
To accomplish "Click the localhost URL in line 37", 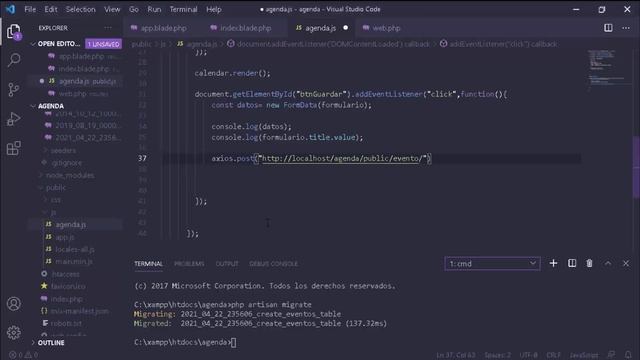I will [x=342, y=158].
